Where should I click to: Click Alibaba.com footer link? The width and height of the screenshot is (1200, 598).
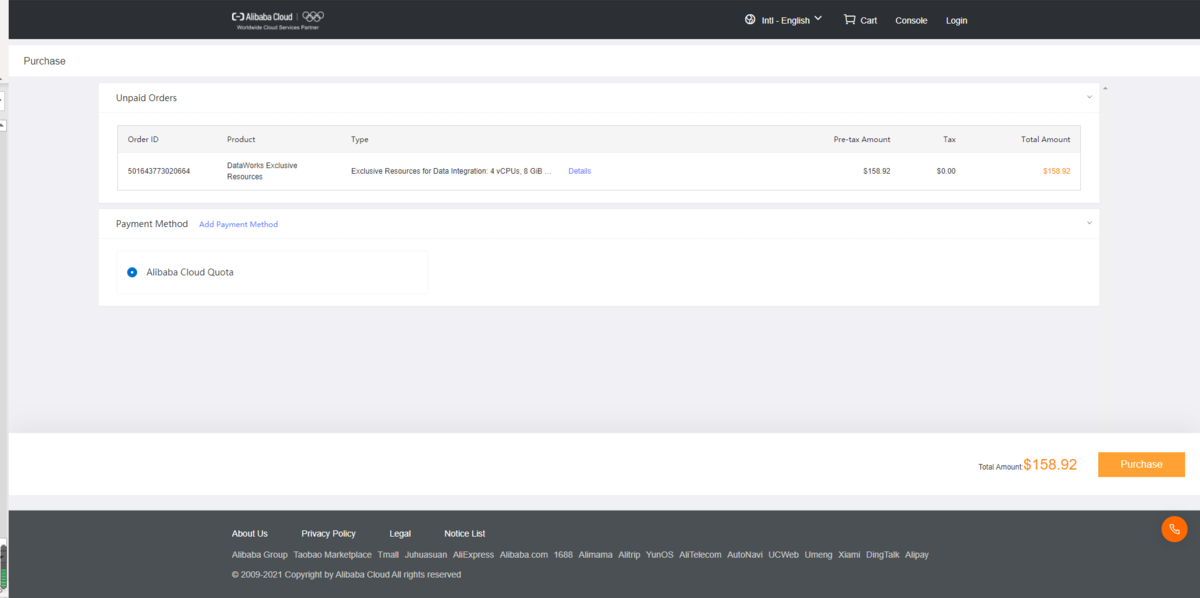tap(524, 554)
